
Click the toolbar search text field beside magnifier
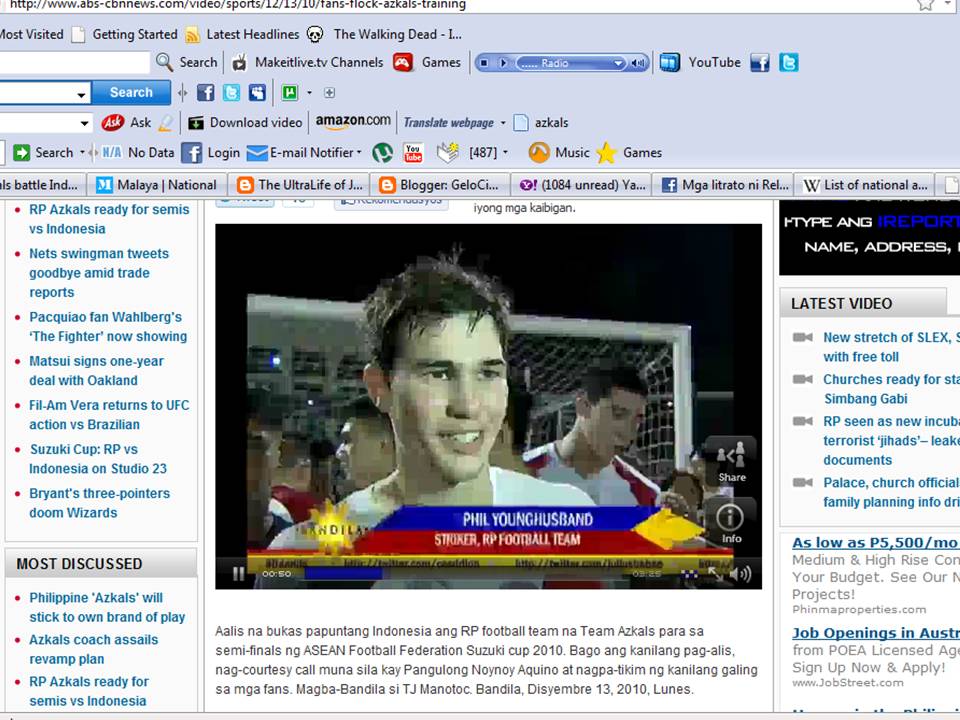(73, 62)
